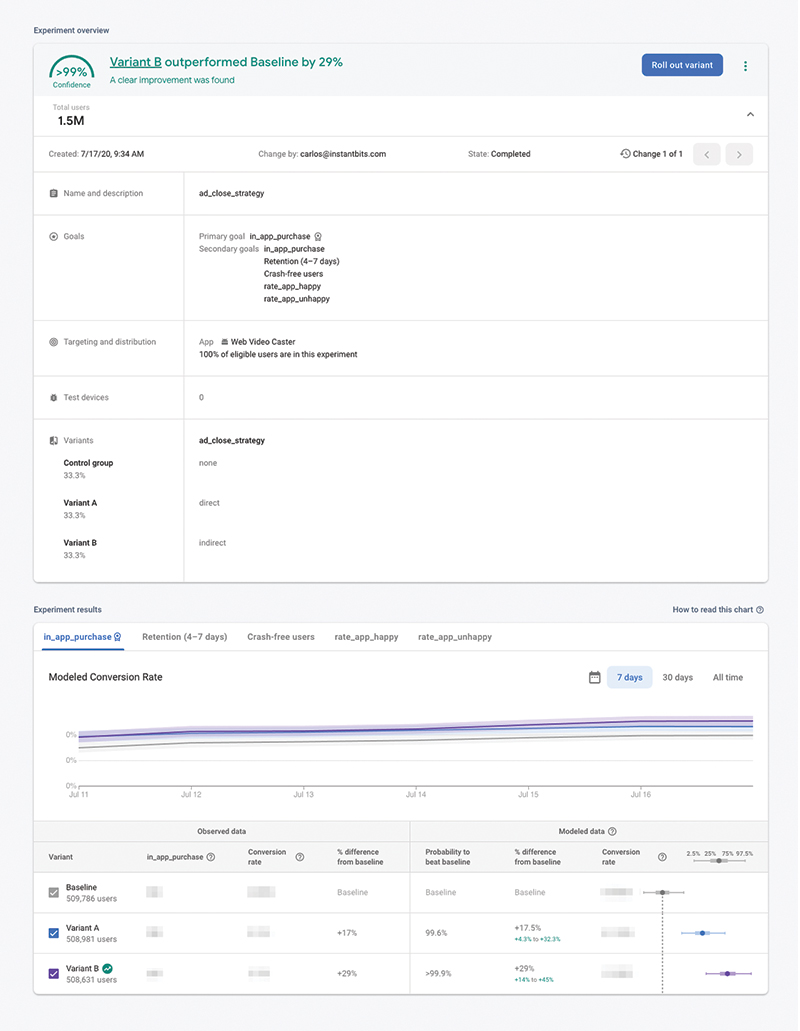Click Variant B probability >99.9% cell

click(x=438, y=974)
